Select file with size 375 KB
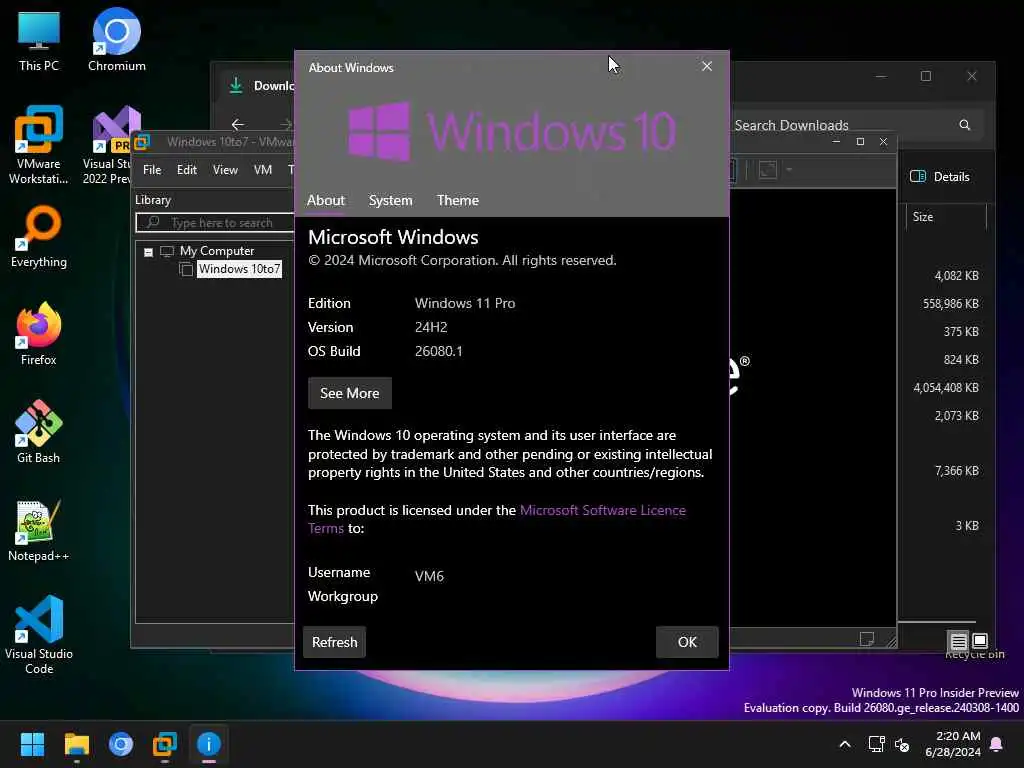 [961, 332]
